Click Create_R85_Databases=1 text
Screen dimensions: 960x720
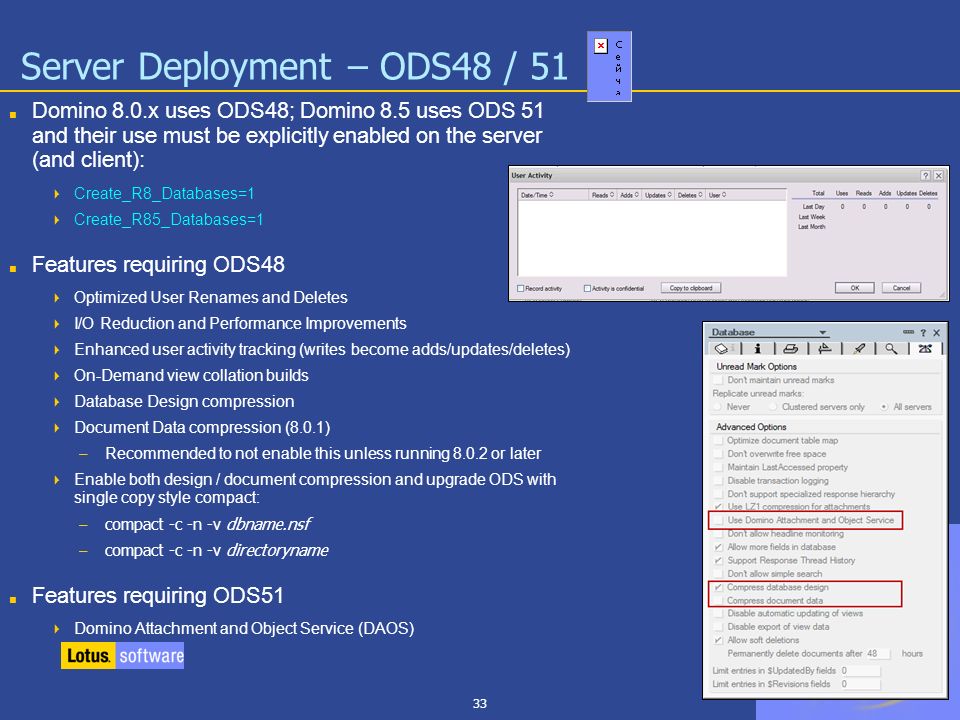pyautogui.click(x=168, y=219)
